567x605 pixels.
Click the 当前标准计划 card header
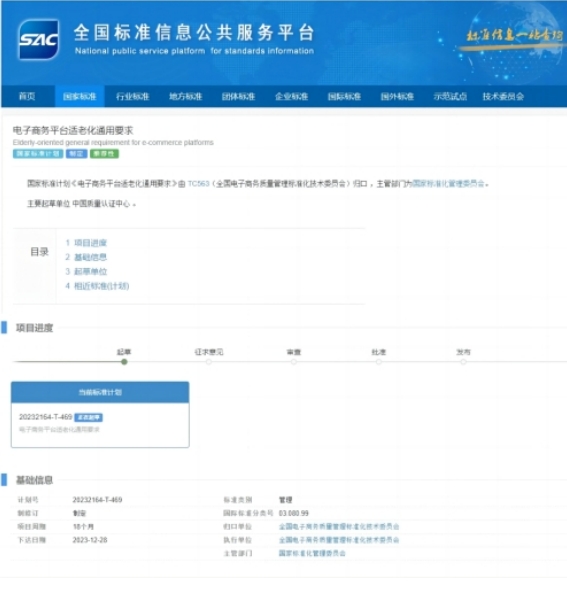point(100,392)
